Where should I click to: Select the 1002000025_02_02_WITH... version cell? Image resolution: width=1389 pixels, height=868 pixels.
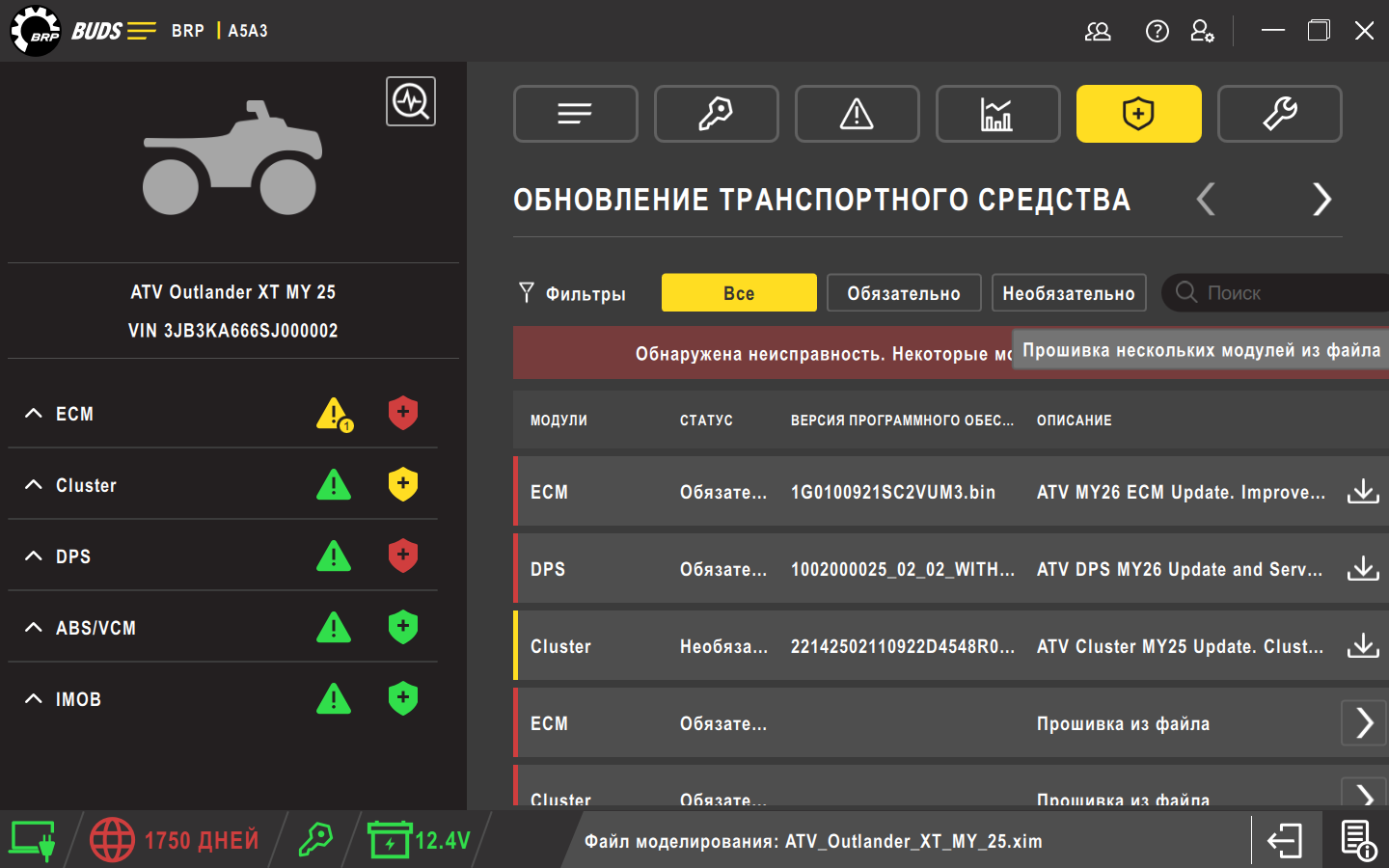click(903, 569)
